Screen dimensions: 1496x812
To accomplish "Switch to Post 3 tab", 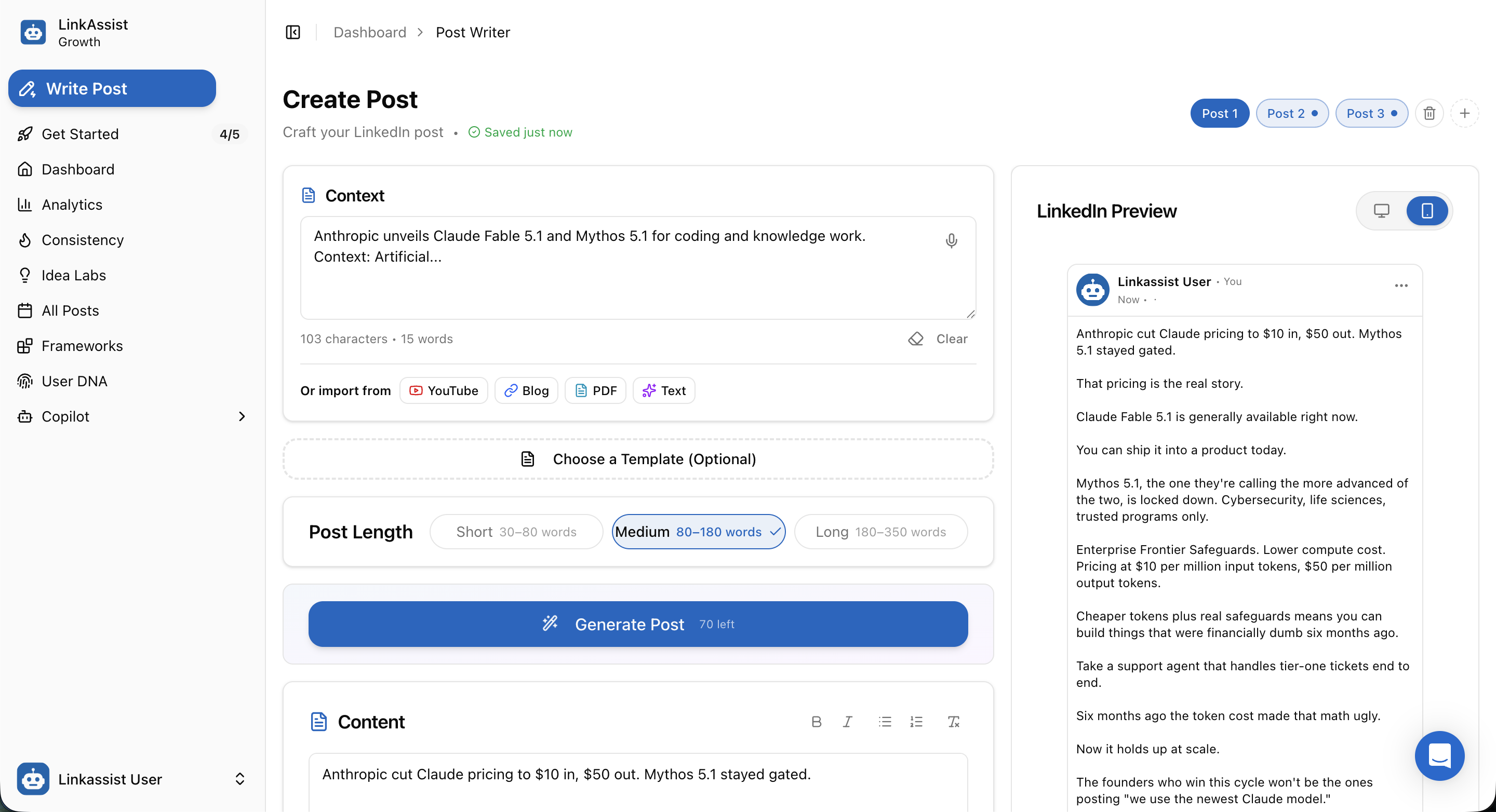I will coord(1372,113).
